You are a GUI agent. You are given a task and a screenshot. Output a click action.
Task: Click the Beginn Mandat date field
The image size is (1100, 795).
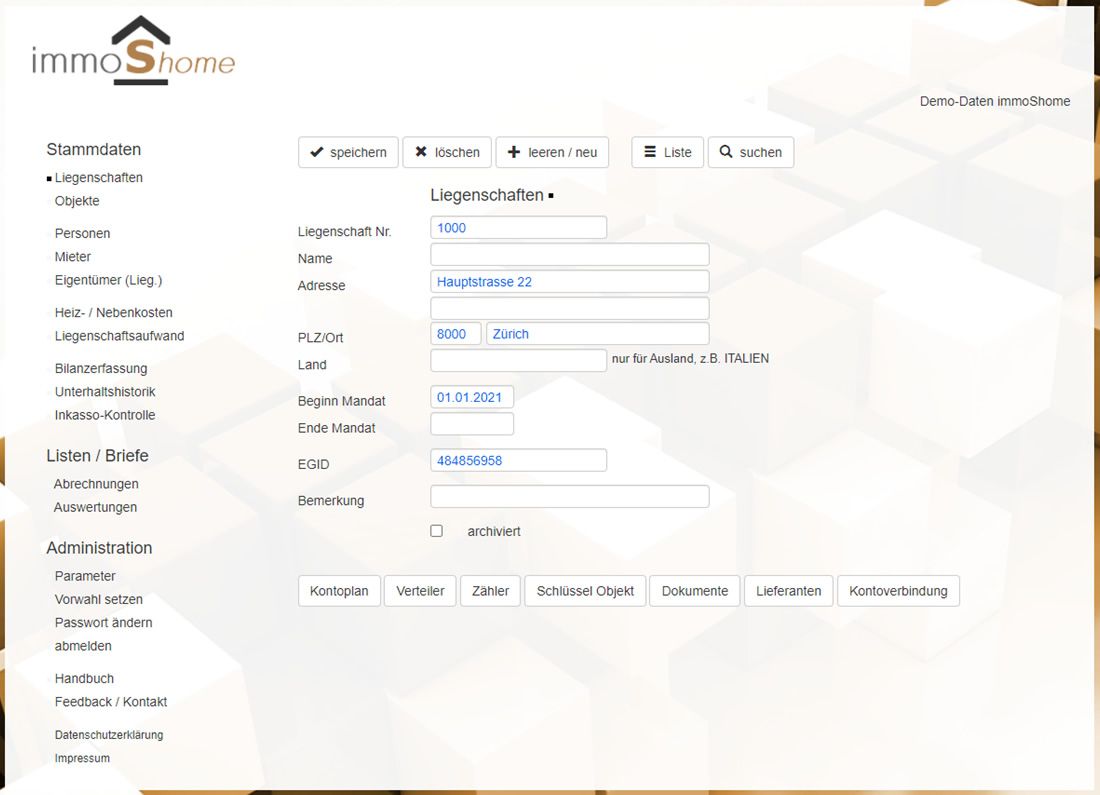click(471, 397)
